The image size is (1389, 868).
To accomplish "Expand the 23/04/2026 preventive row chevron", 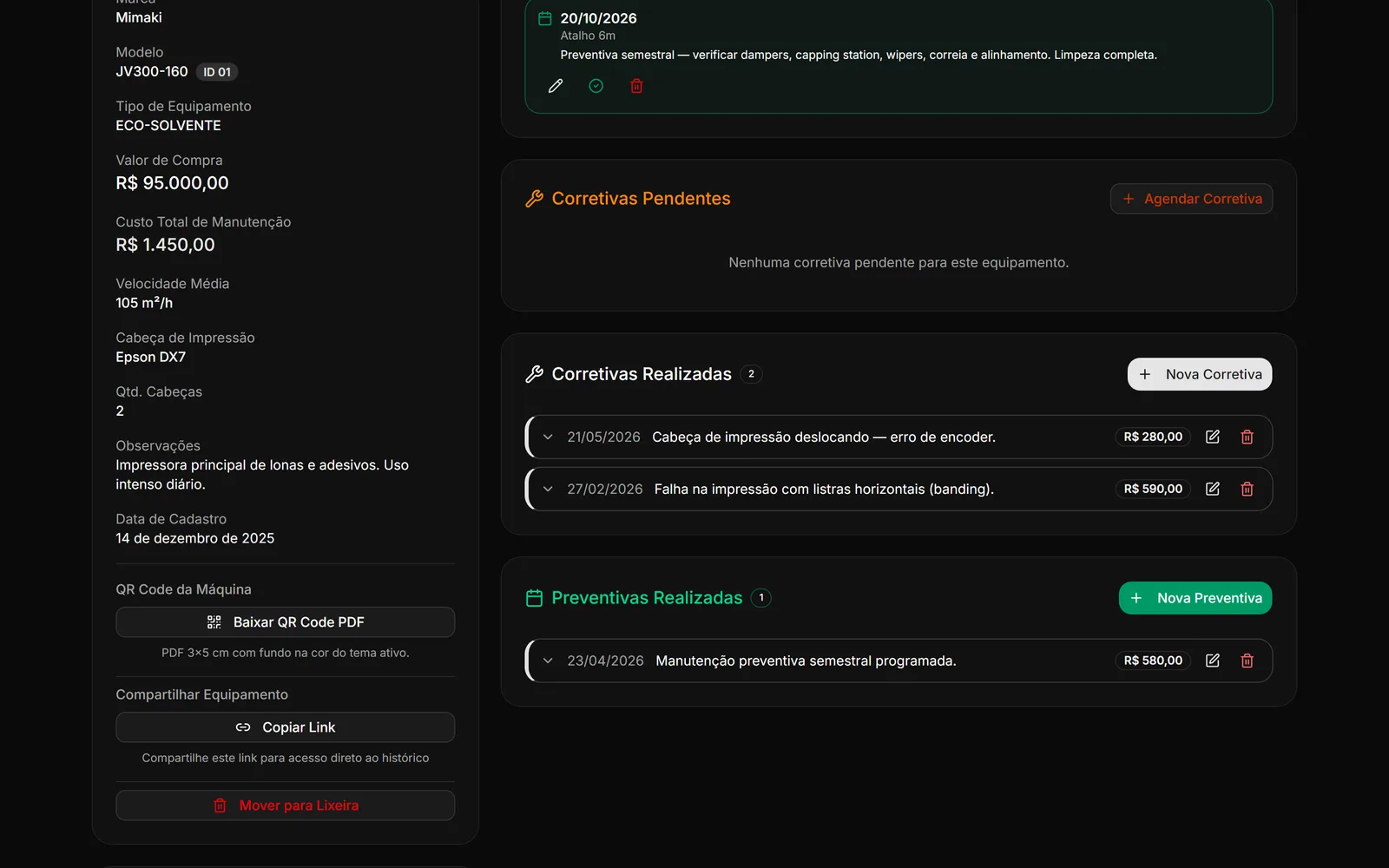I will (x=548, y=661).
